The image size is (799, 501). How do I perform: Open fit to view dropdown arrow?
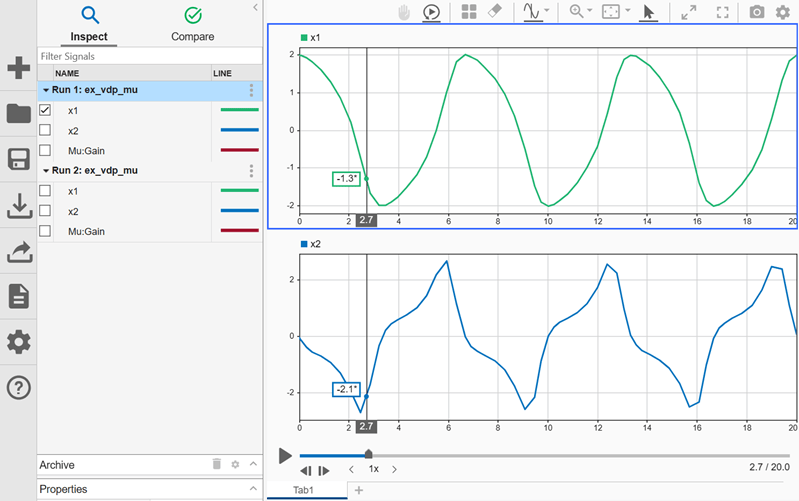628,10
